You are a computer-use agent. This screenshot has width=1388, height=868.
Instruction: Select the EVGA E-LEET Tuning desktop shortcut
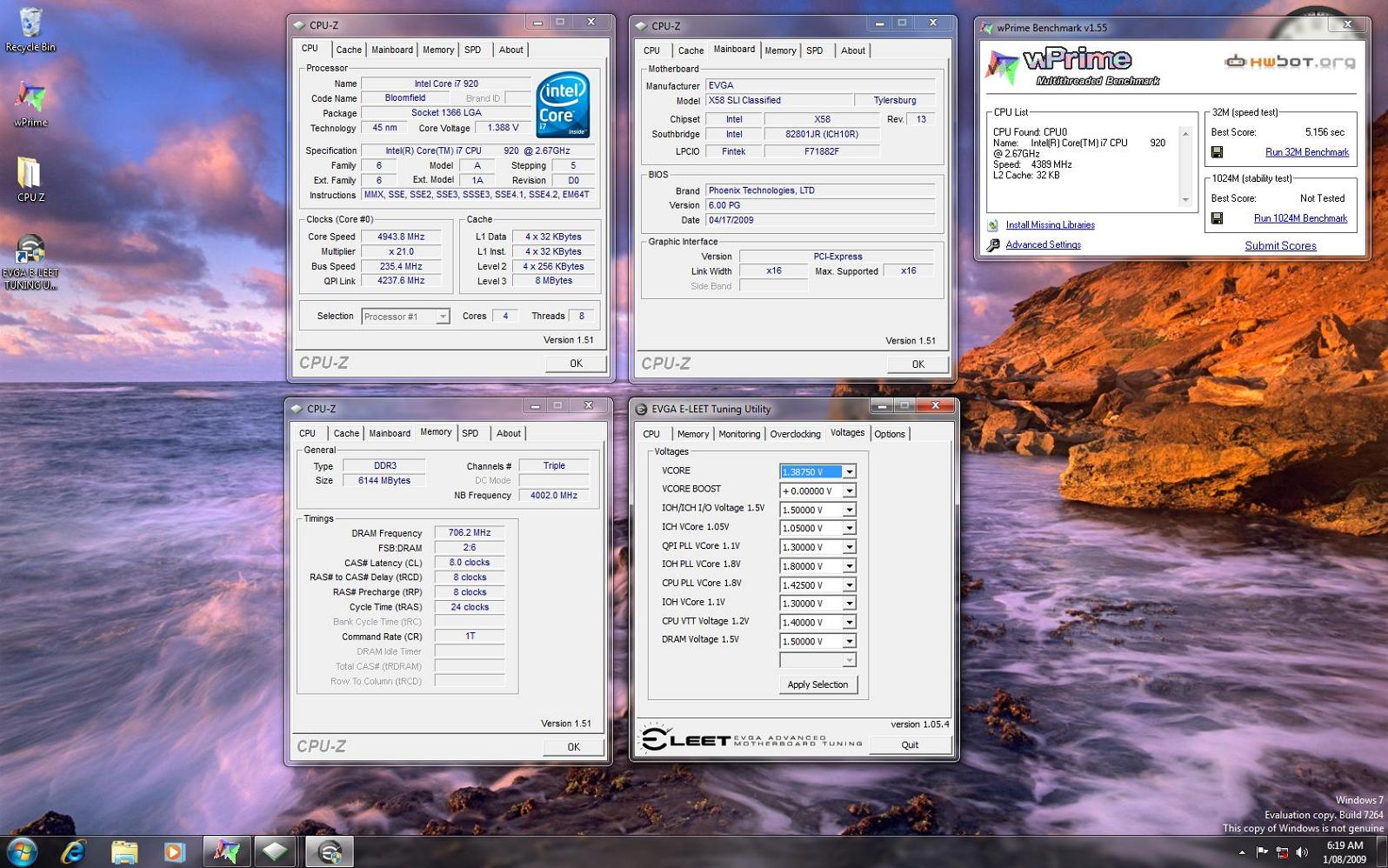click(30, 261)
